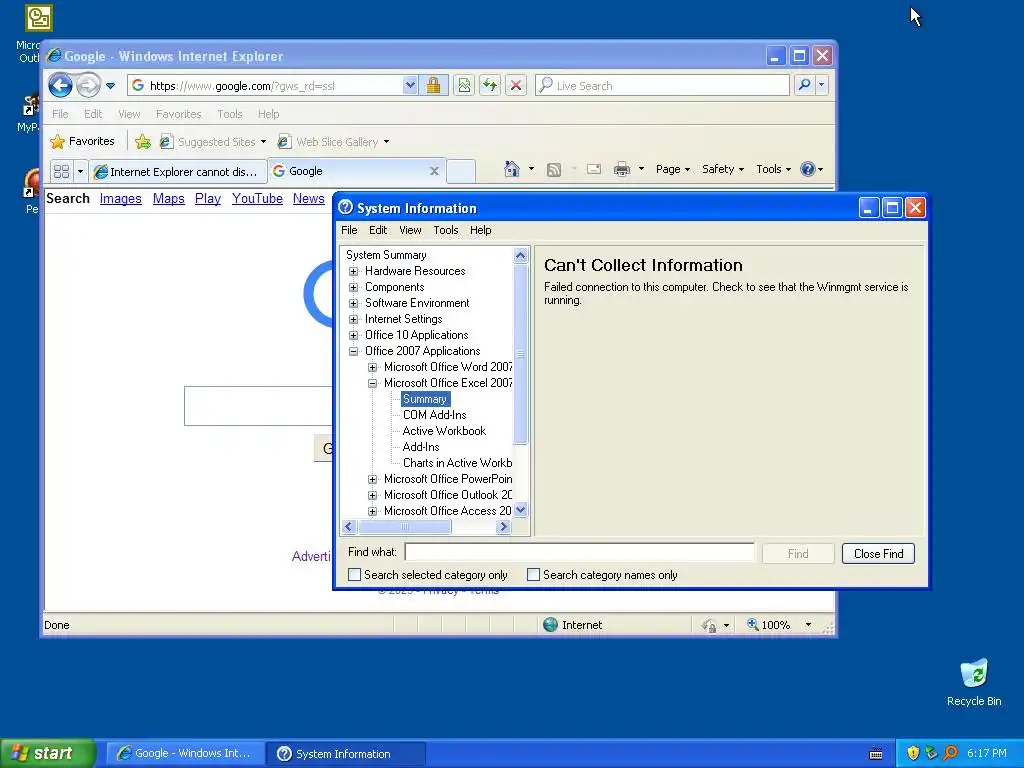1024x768 pixels.
Task: Switch to Internet Explorer cannot display tab
Action: click(x=178, y=172)
